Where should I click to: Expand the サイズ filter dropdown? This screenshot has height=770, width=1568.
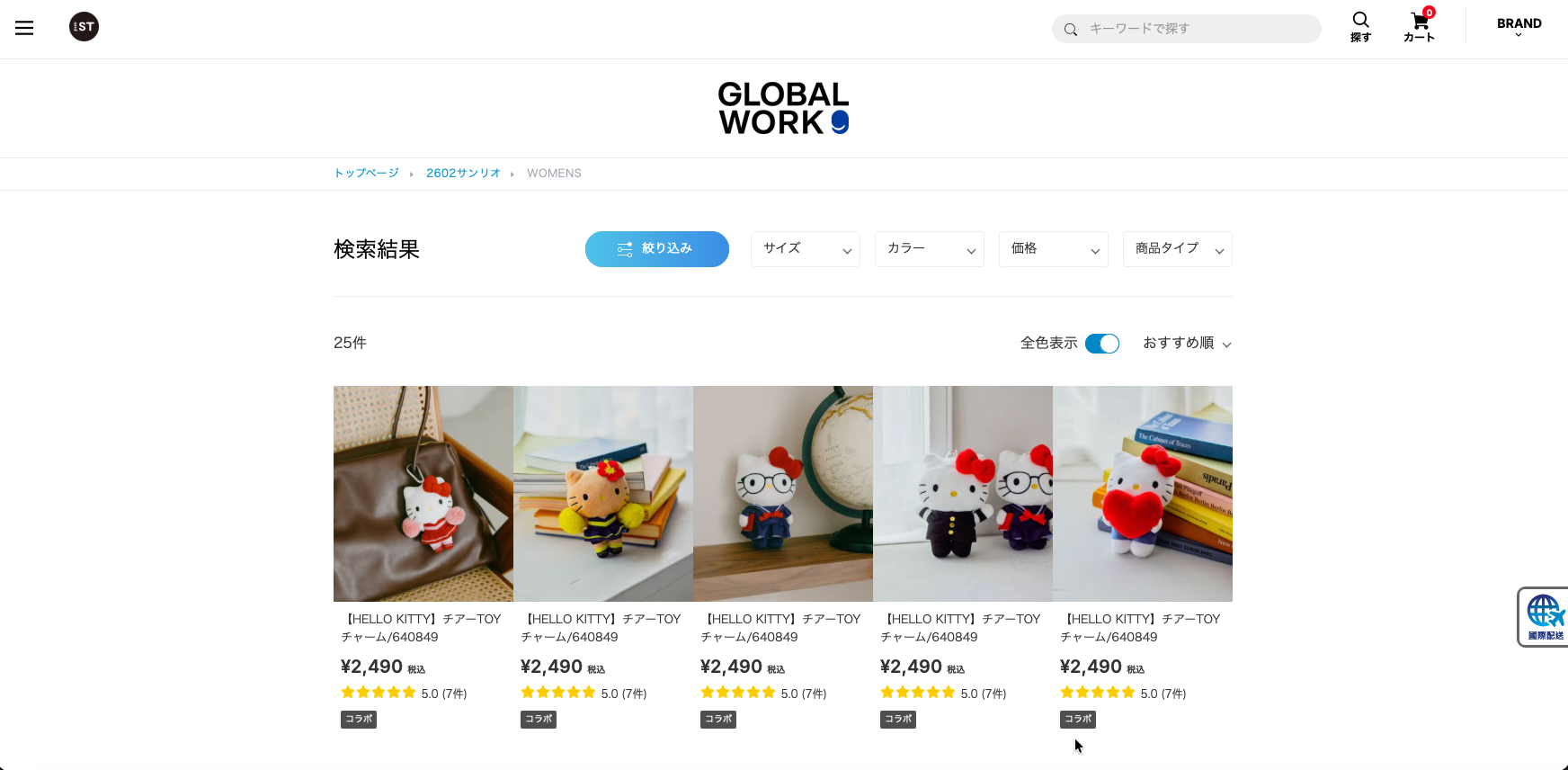[x=806, y=249]
